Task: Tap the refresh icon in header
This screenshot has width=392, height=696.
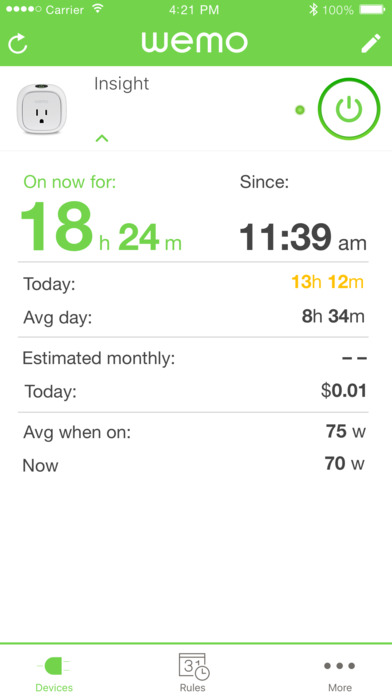Action: coord(18,44)
